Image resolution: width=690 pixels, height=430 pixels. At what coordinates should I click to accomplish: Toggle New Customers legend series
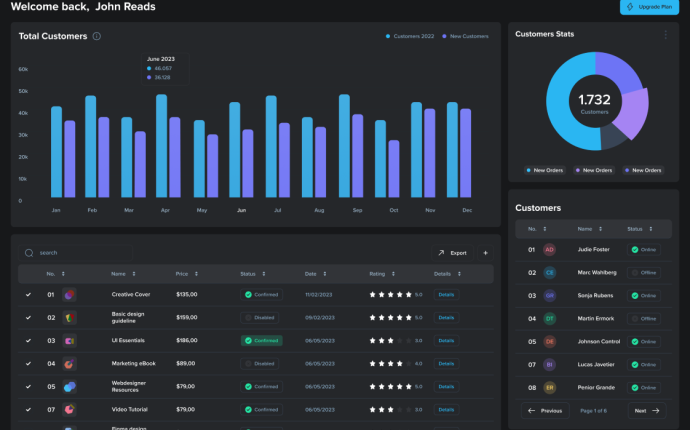pos(465,36)
